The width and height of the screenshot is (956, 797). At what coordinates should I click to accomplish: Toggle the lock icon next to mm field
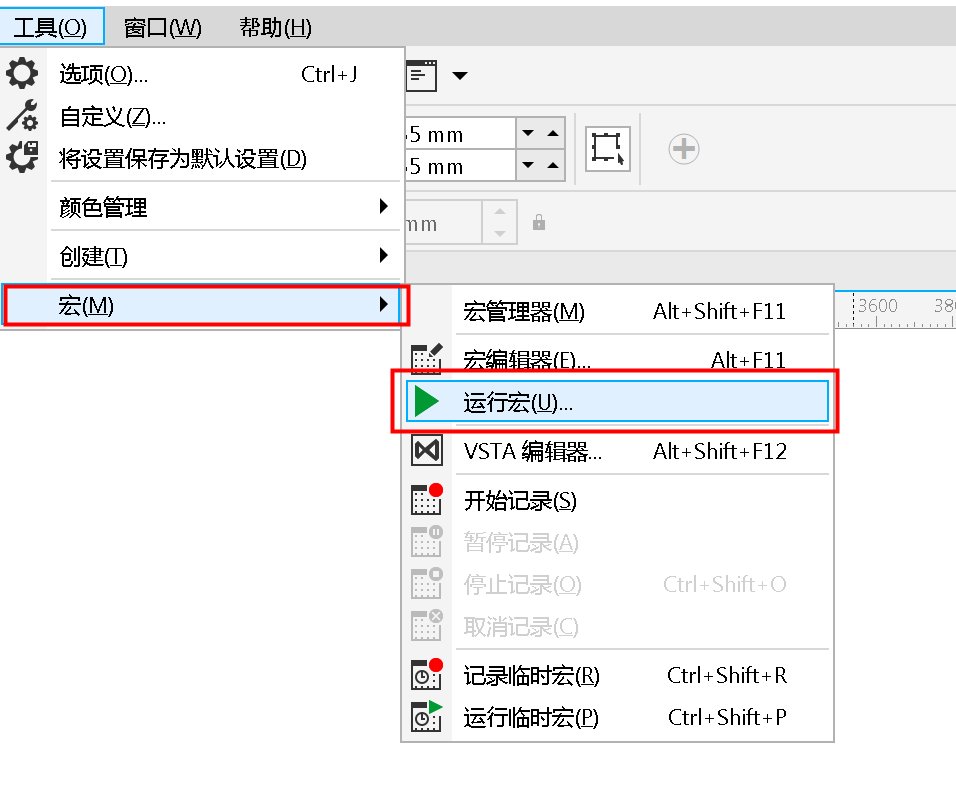(x=538, y=221)
